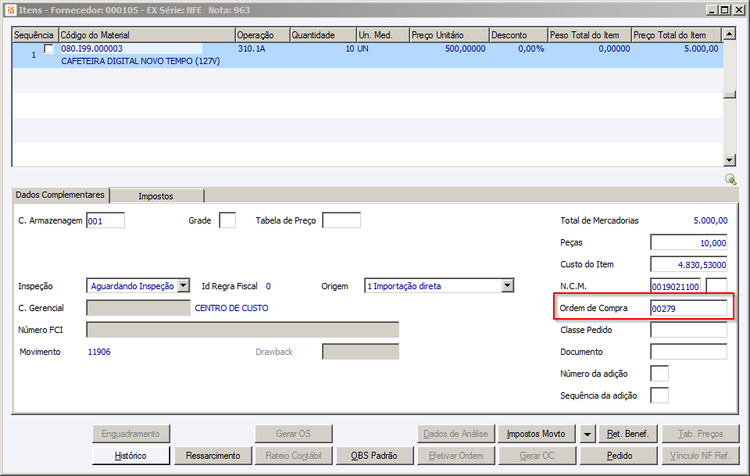Click the Número da adição box
Screen dimensions: 750x476
pos(659,374)
